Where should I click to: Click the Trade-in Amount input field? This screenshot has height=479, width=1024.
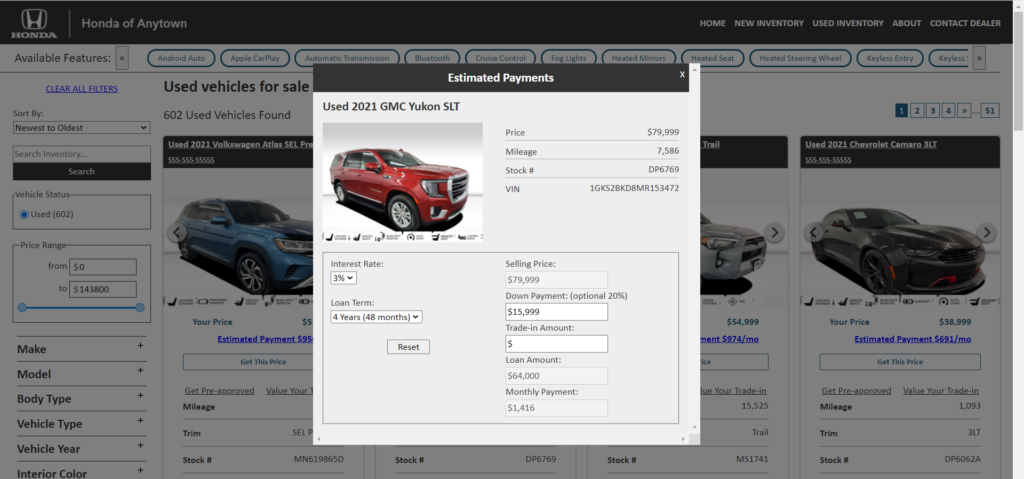coord(556,344)
